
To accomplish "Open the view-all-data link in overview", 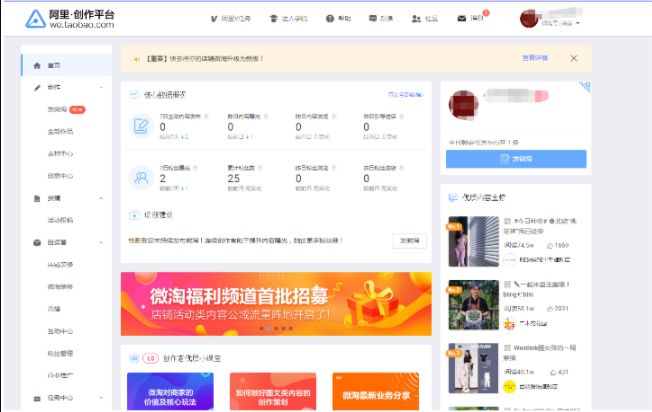I will click(405, 94).
